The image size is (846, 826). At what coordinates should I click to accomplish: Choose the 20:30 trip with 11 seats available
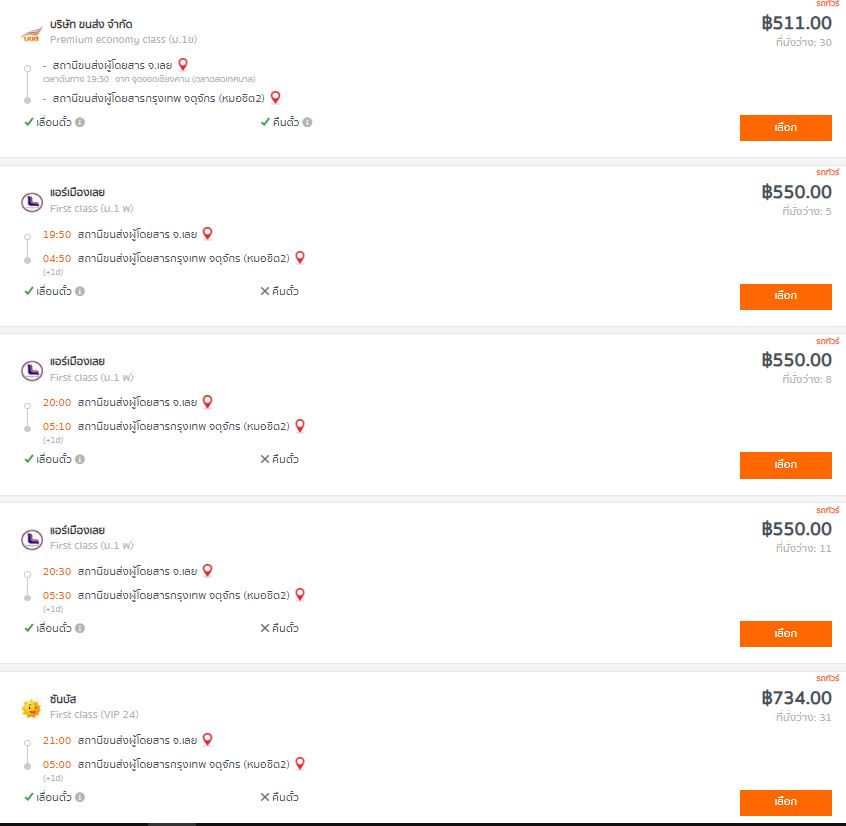point(785,633)
